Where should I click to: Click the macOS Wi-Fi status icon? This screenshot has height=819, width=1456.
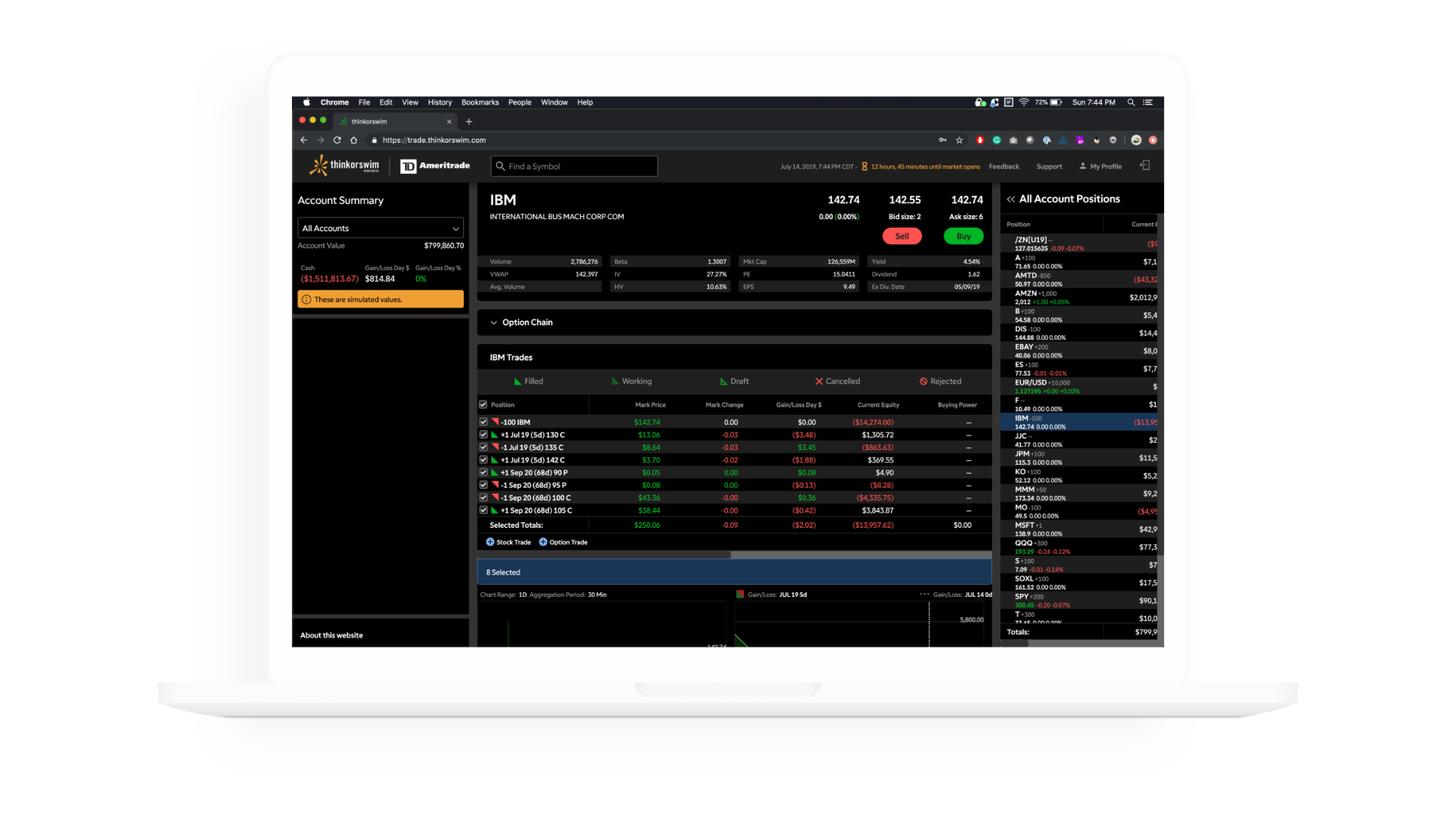1024,102
